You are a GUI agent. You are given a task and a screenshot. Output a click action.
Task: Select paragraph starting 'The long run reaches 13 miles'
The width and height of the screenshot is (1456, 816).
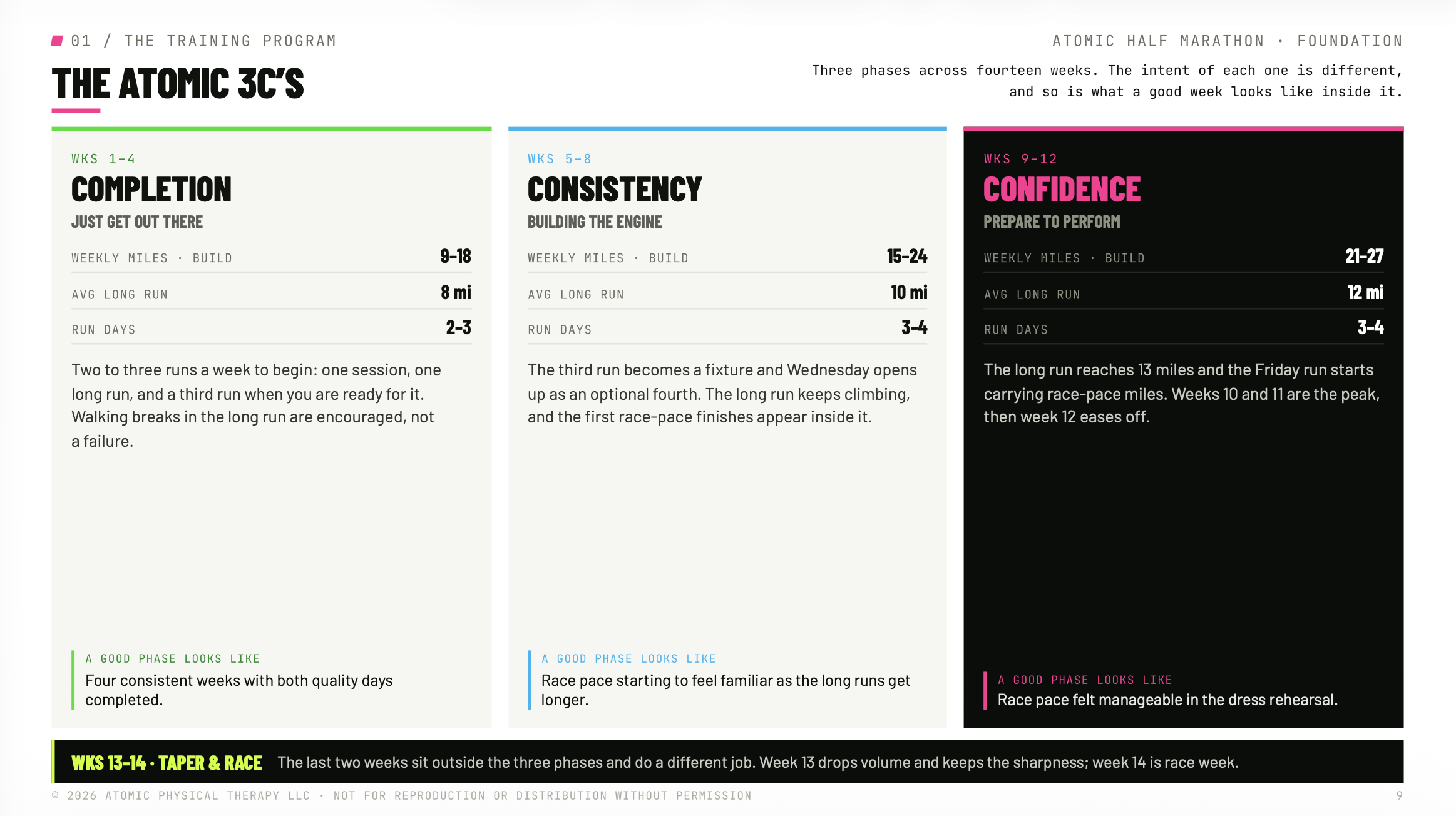point(1182,393)
